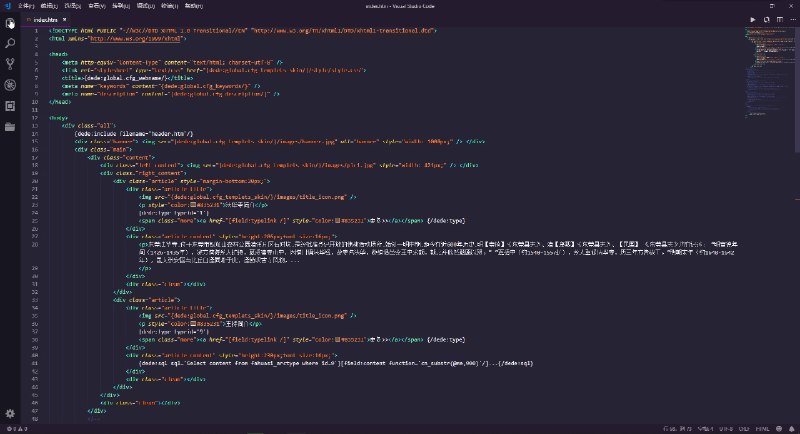Open the Explorer view in activity bar
This screenshot has height=434, width=800.
pos(10,23)
